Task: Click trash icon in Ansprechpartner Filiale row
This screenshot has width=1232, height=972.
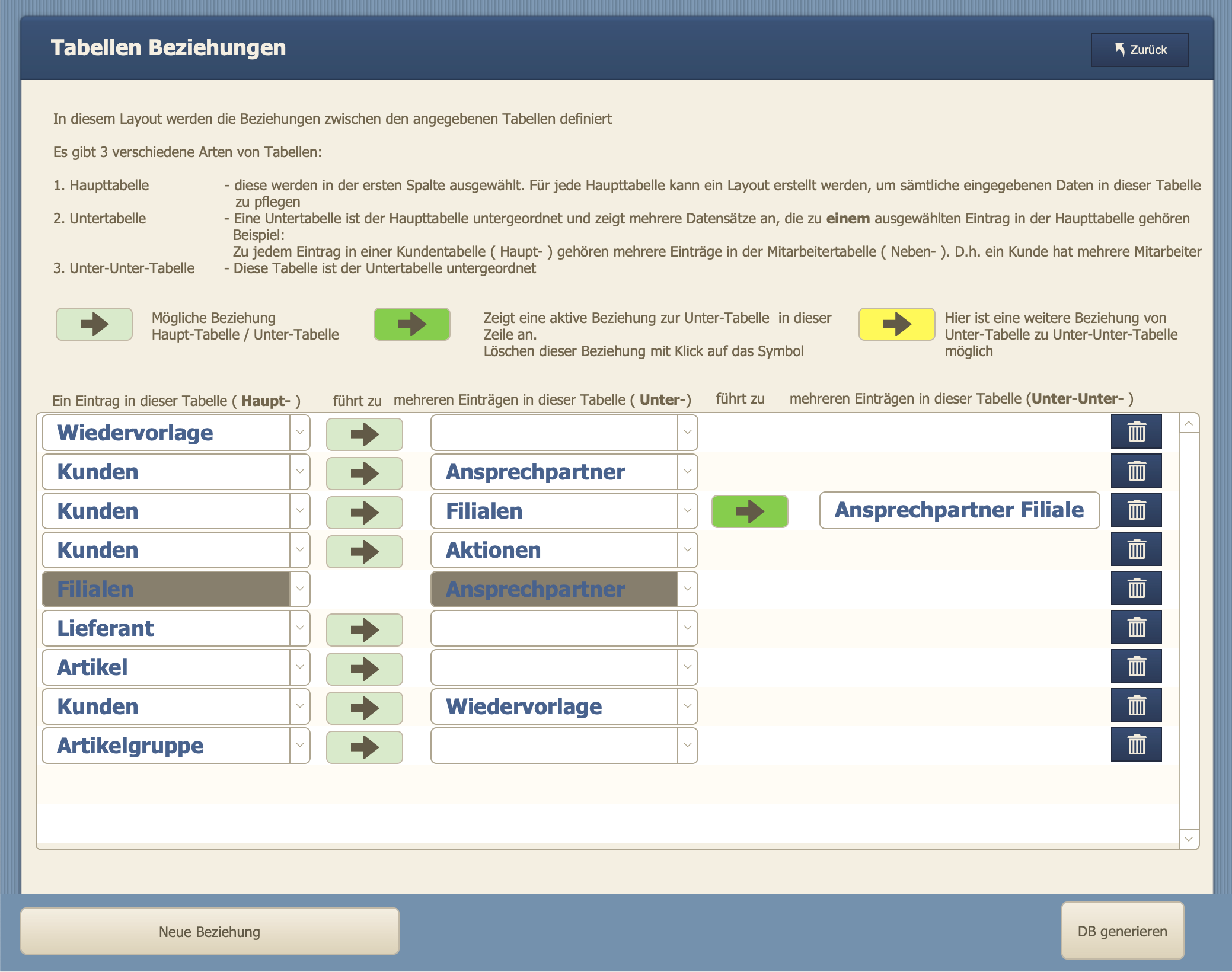Action: coord(1136,510)
